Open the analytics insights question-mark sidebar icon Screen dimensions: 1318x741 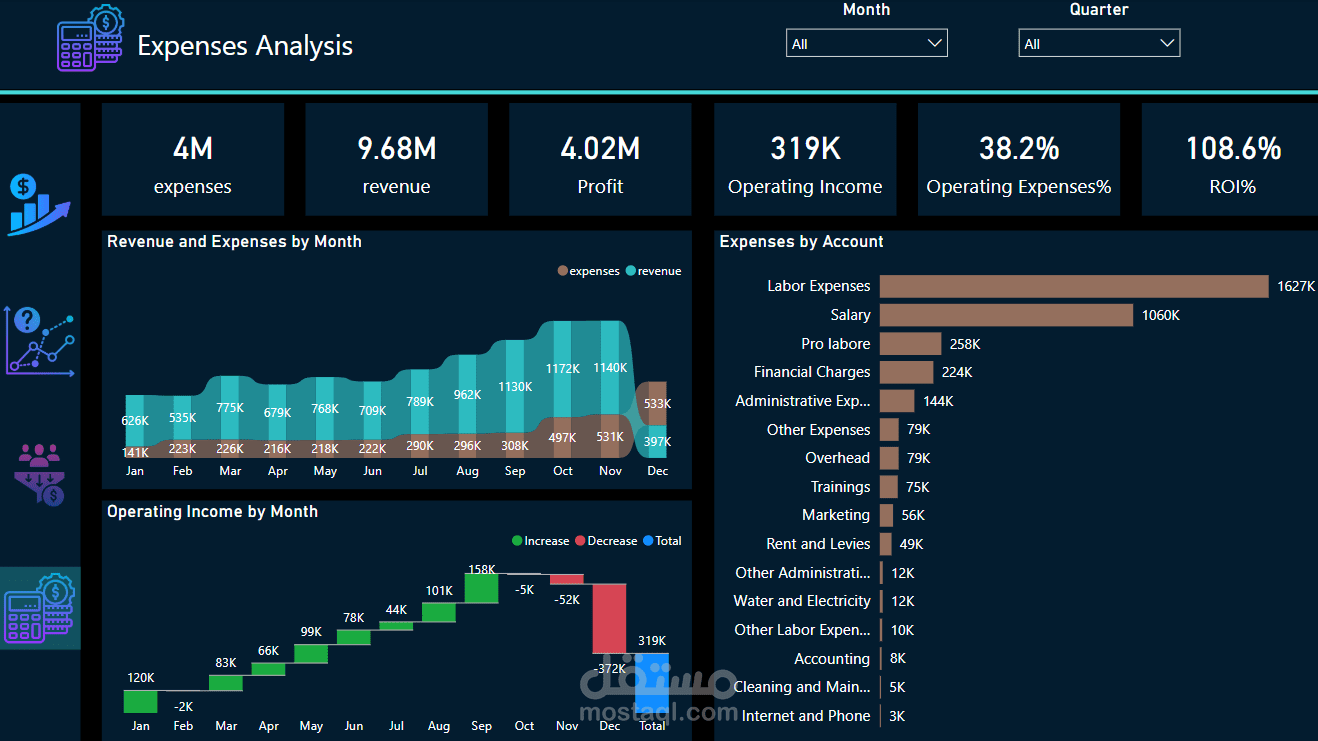click(x=40, y=342)
